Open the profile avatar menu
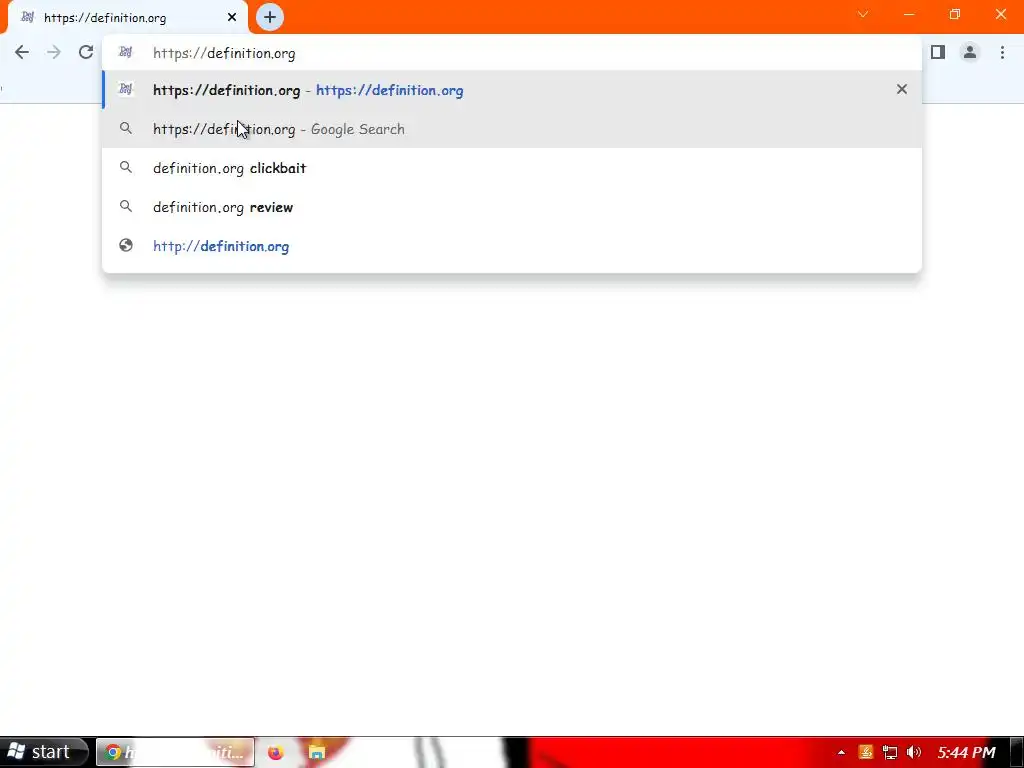 tap(970, 52)
